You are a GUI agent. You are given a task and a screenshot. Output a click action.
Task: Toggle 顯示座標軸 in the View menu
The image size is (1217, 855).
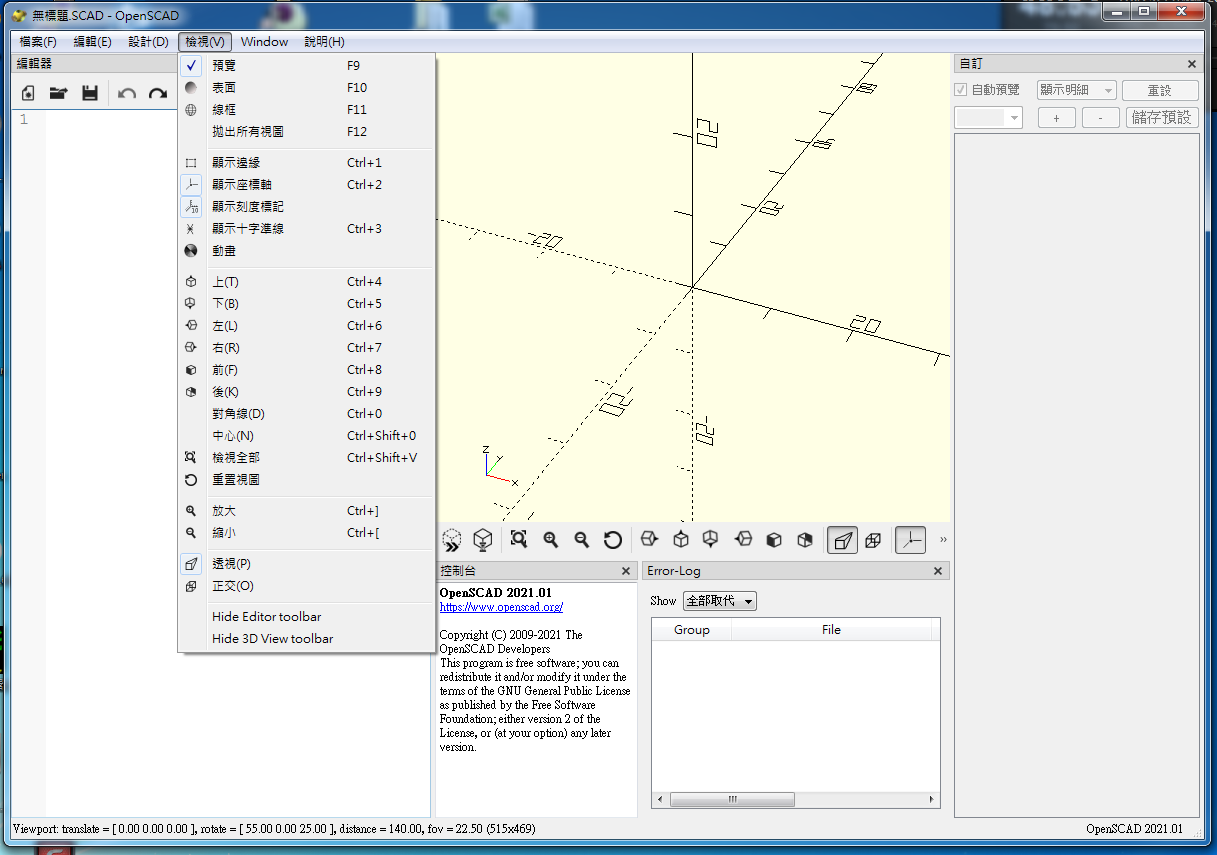pyautogui.click(x=306, y=184)
